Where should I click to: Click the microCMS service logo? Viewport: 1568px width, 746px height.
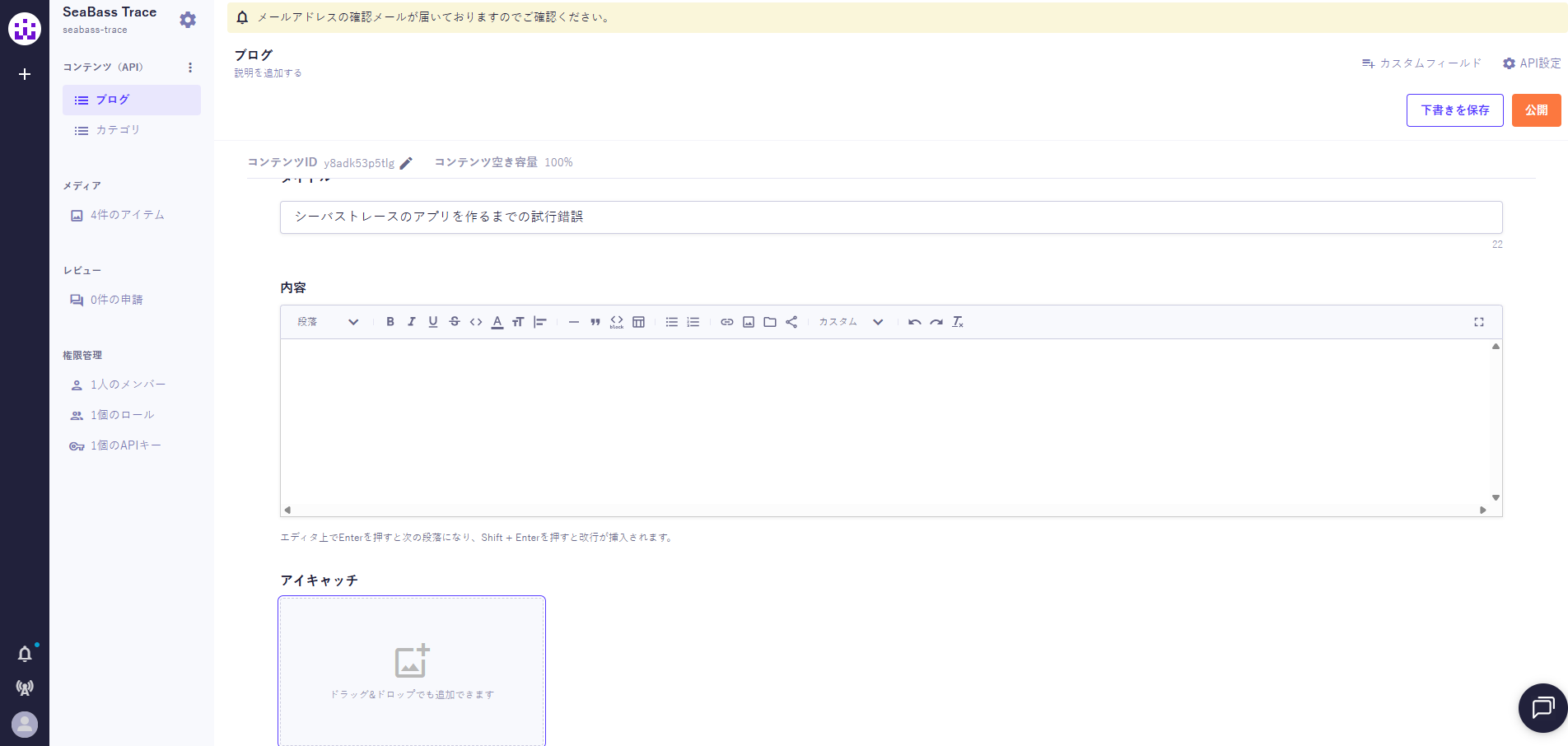pyautogui.click(x=25, y=29)
